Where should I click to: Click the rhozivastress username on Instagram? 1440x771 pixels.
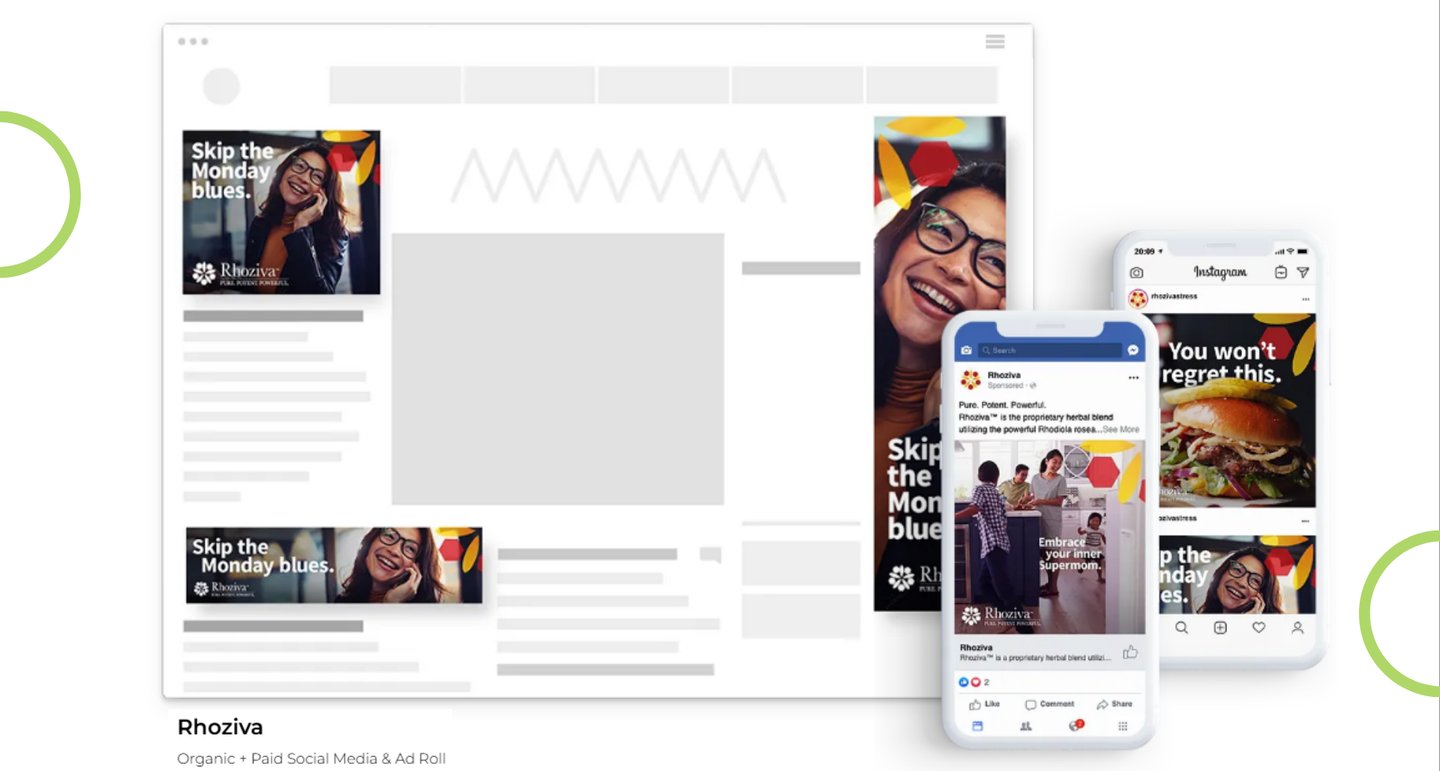point(1174,297)
